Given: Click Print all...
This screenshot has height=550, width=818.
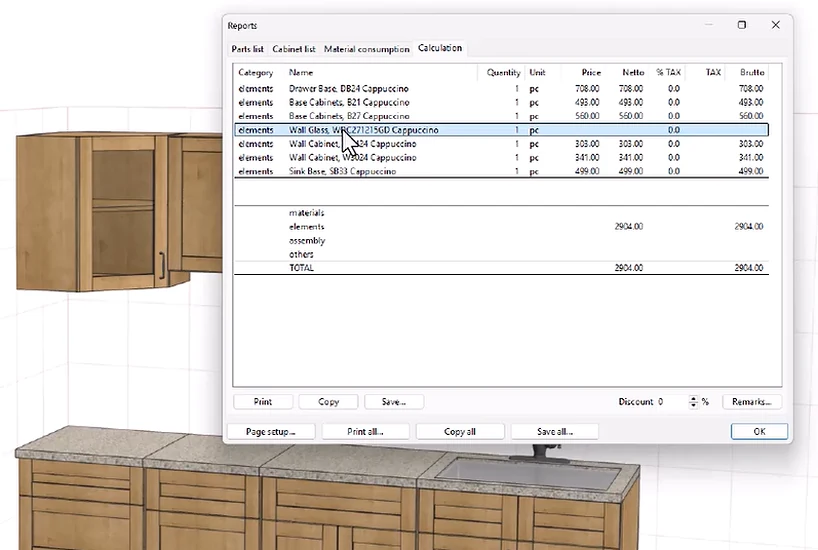Looking at the screenshot, I should [x=365, y=432].
